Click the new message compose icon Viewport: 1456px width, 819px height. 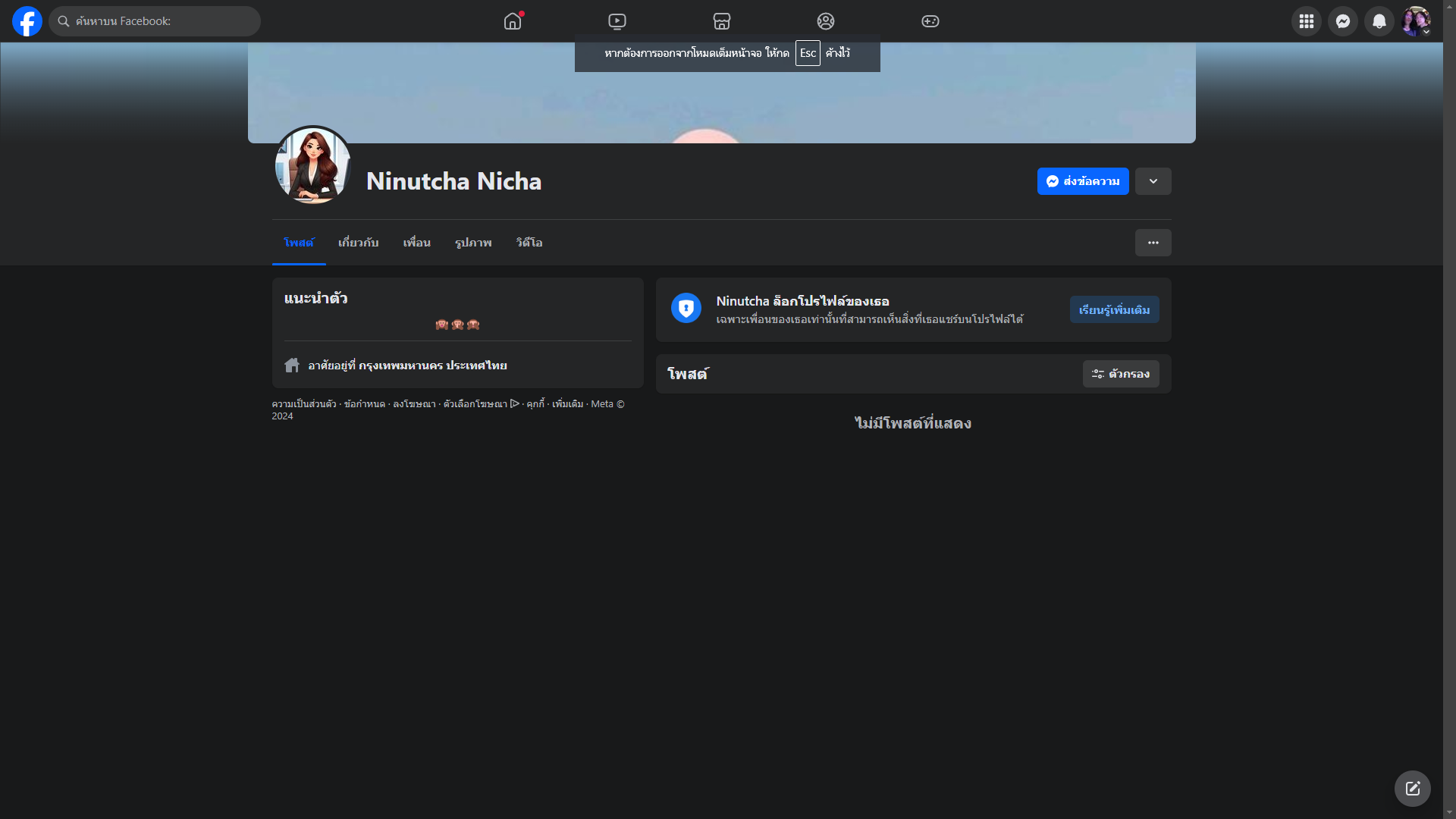1412,789
